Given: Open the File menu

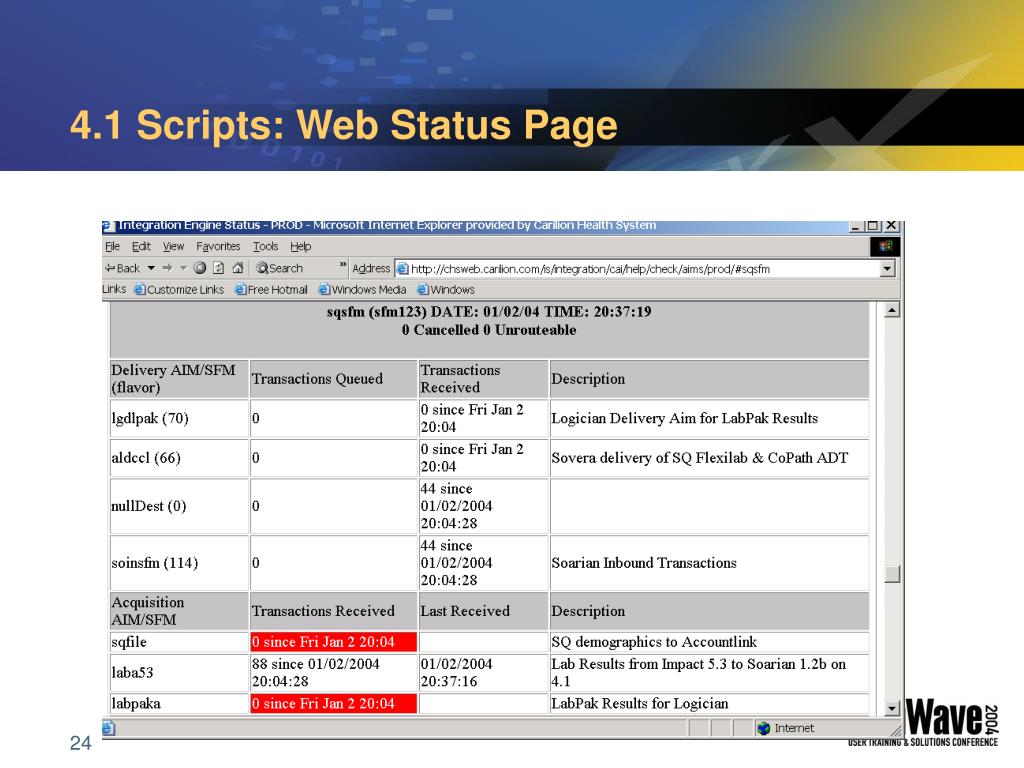Looking at the screenshot, I should tap(112, 246).
